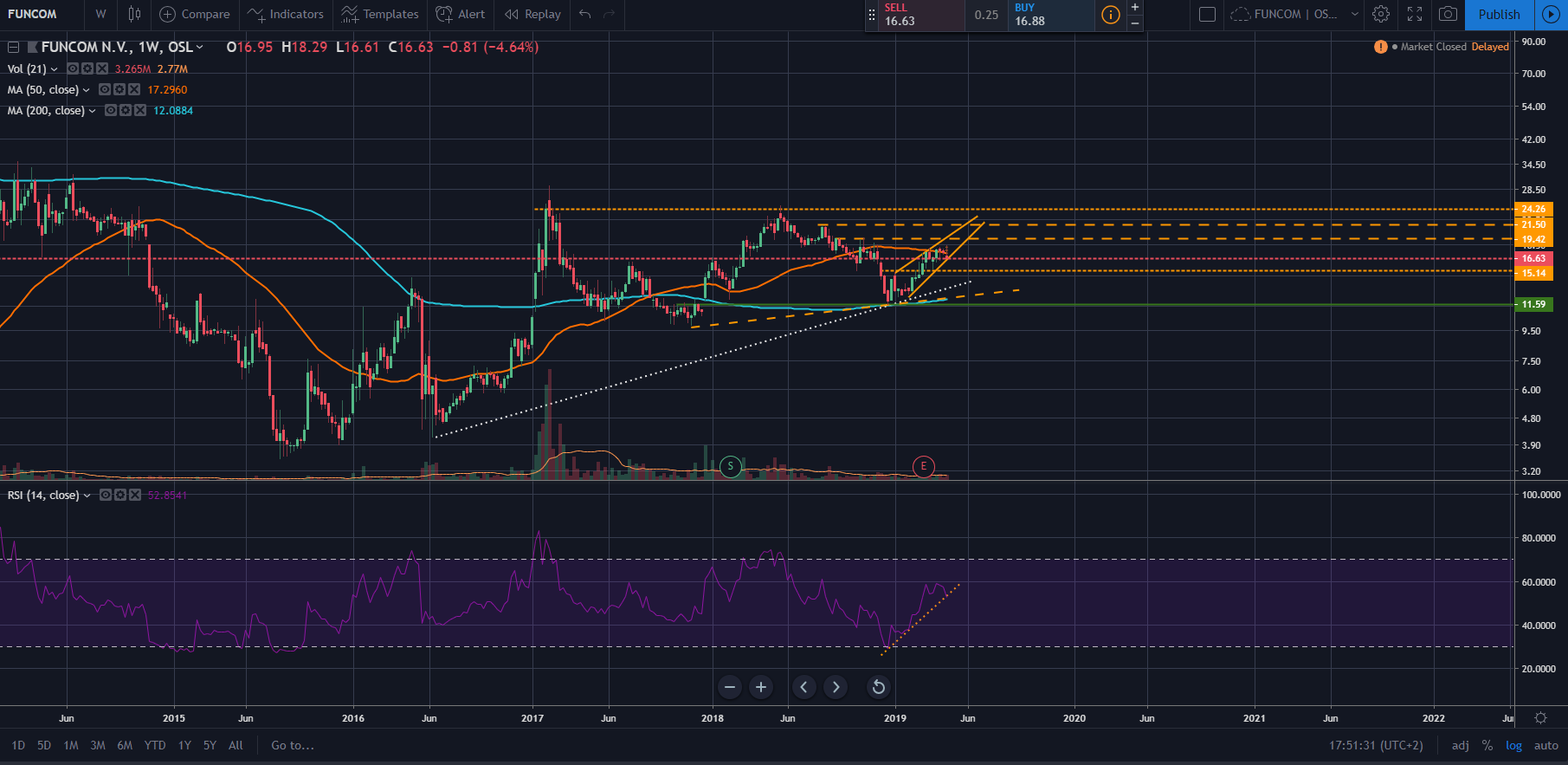Viewport: 1568px width, 765px height.
Task: Open MA (50, close) settings gear
Action: point(119,89)
